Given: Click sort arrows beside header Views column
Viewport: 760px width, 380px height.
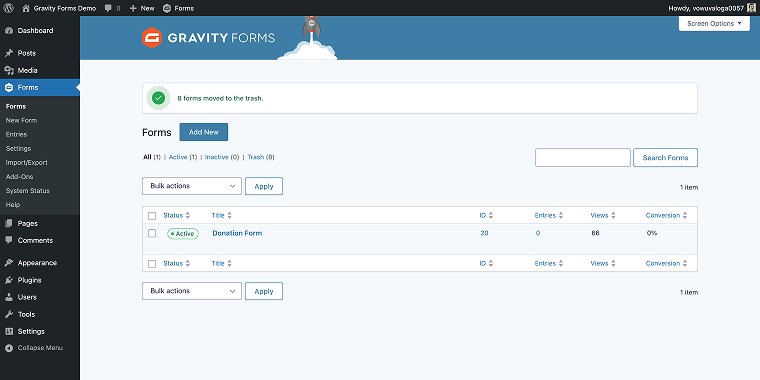Looking at the screenshot, I should pyautogui.click(x=613, y=215).
